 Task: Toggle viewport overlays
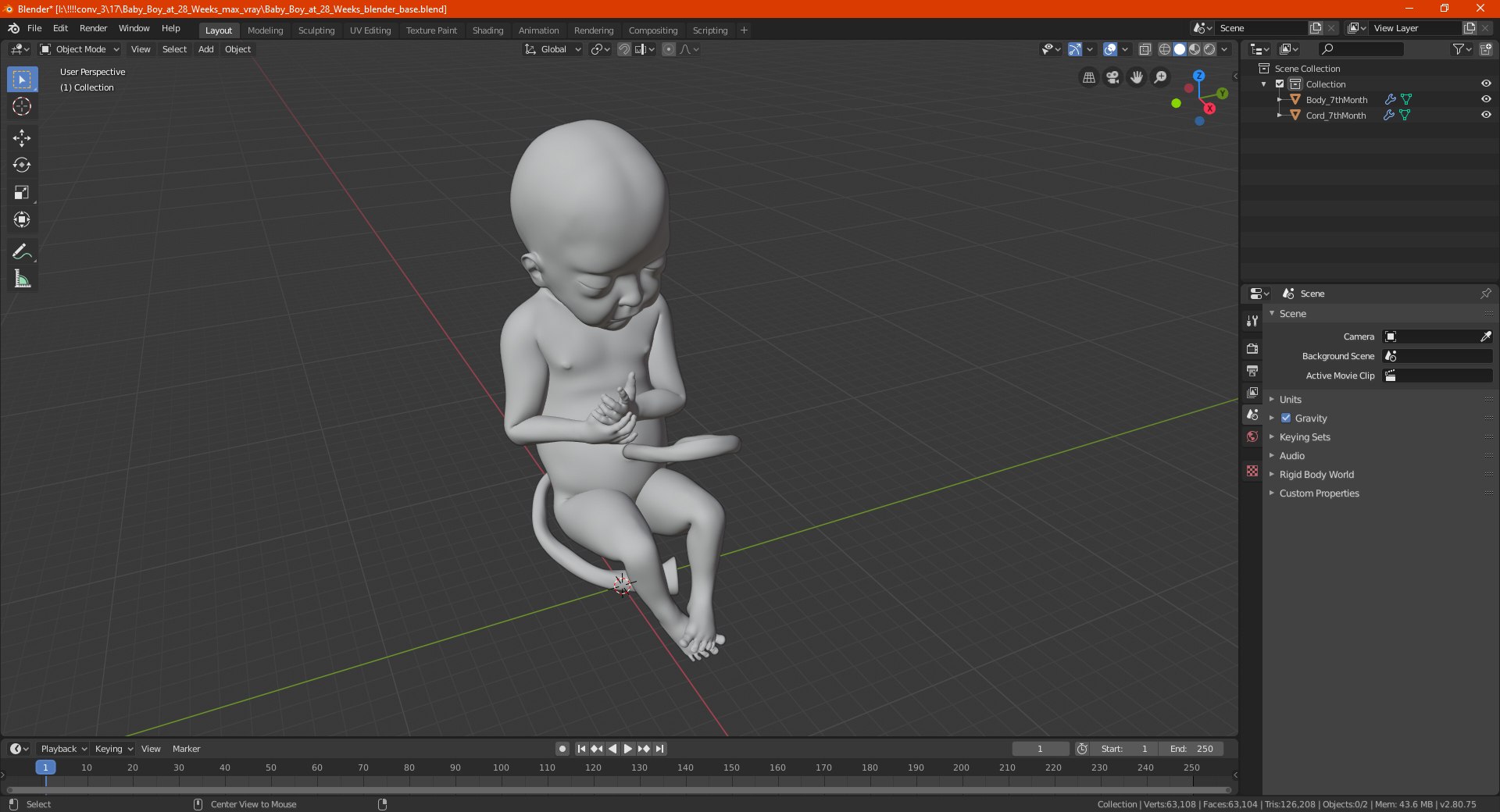pos(1110,49)
